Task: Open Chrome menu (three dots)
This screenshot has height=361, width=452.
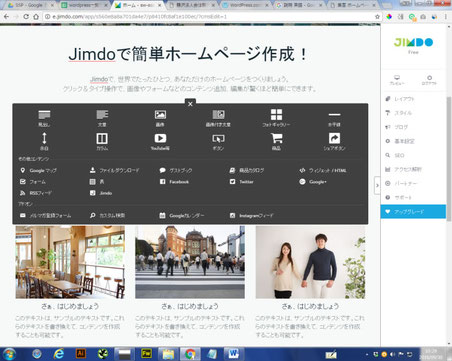Action: 446,16
